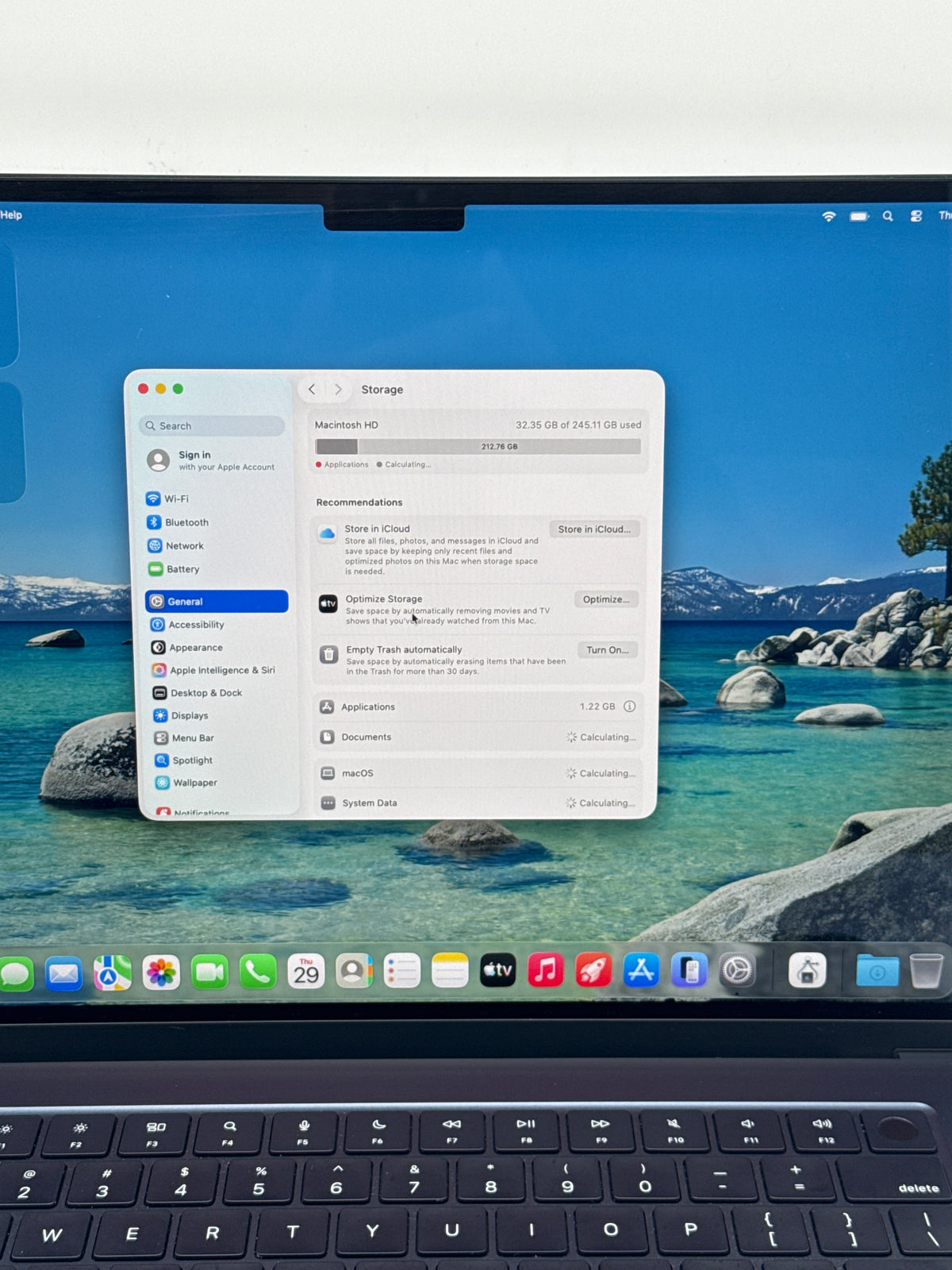Screen dimensions: 952x1270
Task: Open Mail from the Dock
Action: tap(63, 973)
